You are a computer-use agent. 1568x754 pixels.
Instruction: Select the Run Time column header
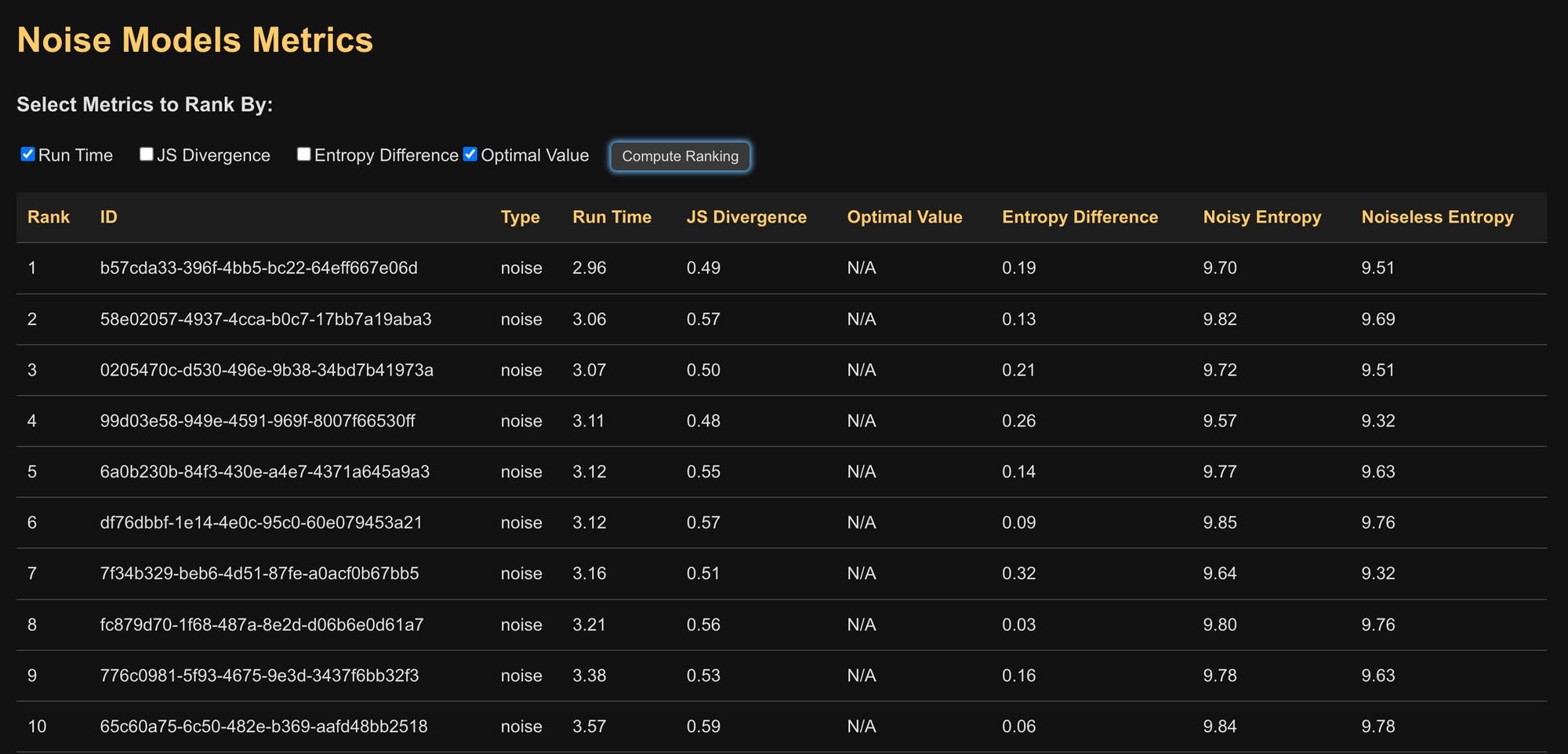pyautogui.click(x=612, y=217)
